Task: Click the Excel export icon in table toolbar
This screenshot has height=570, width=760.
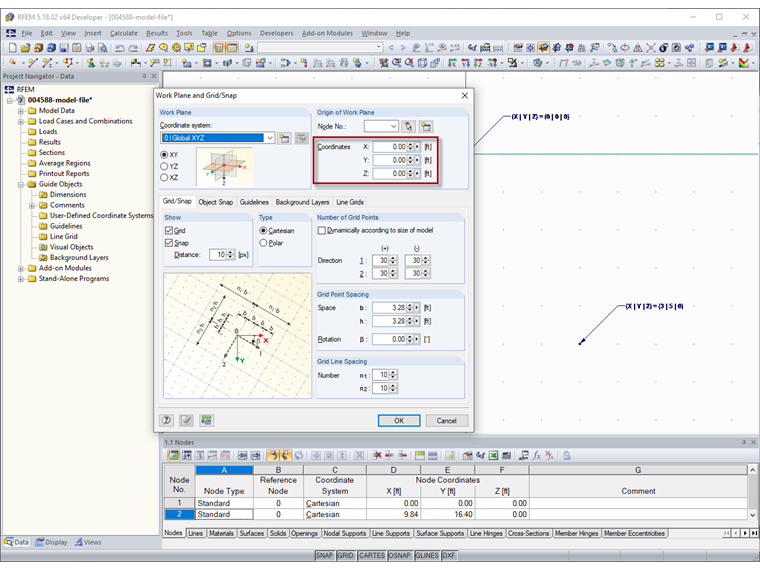Action: click(493, 455)
